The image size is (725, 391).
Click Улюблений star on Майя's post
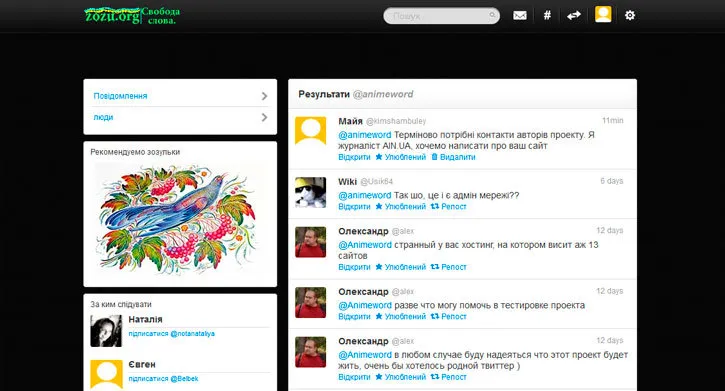coord(400,157)
